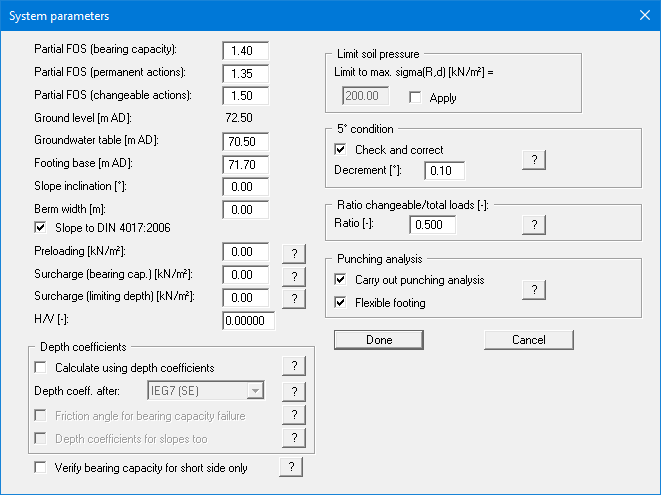Open help for Surcharge (limiting depth)
Image resolution: width=661 pixels, height=495 pixels.
(x=294, y=297)
